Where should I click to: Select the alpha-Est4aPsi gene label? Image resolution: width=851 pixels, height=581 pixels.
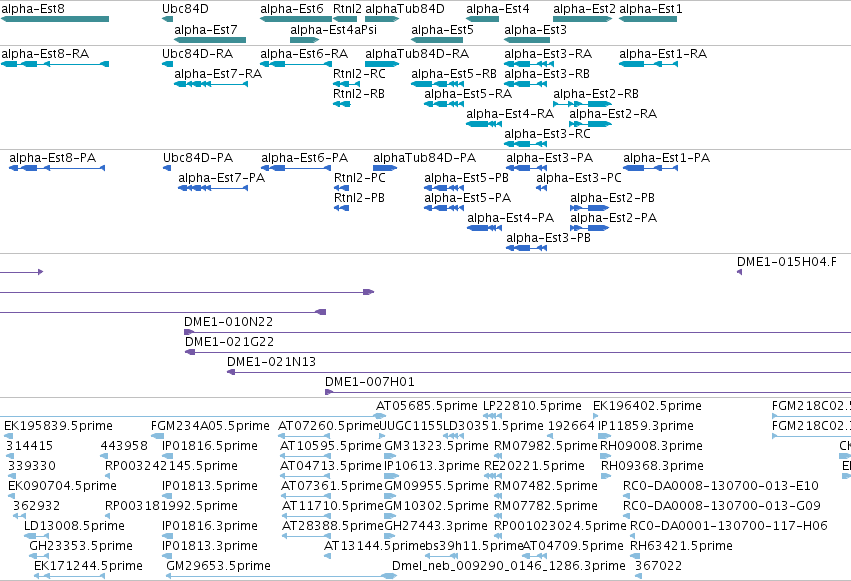point(333,29)
